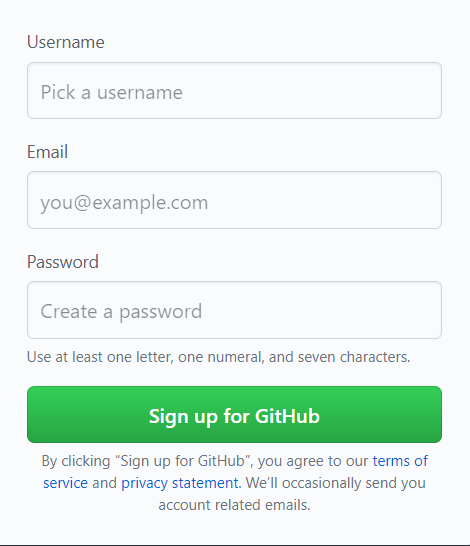470x546 pixels.
Task: Click the Password label text
Action: click(63, 262)
